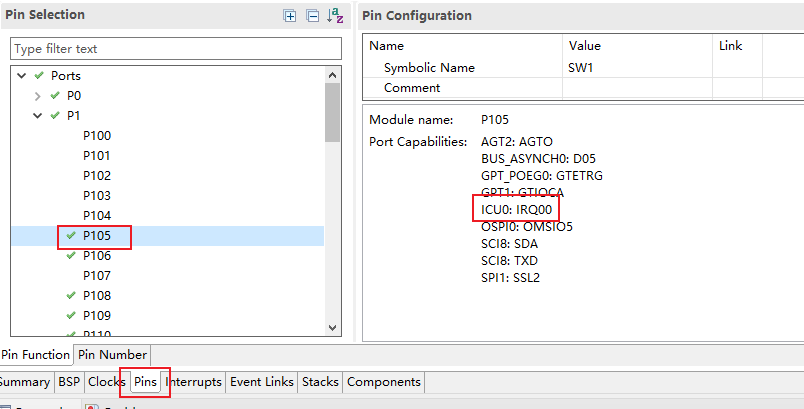The image size is (804, 409).
Task: Switch to the Pin Number tab
Action: [112, 355]
